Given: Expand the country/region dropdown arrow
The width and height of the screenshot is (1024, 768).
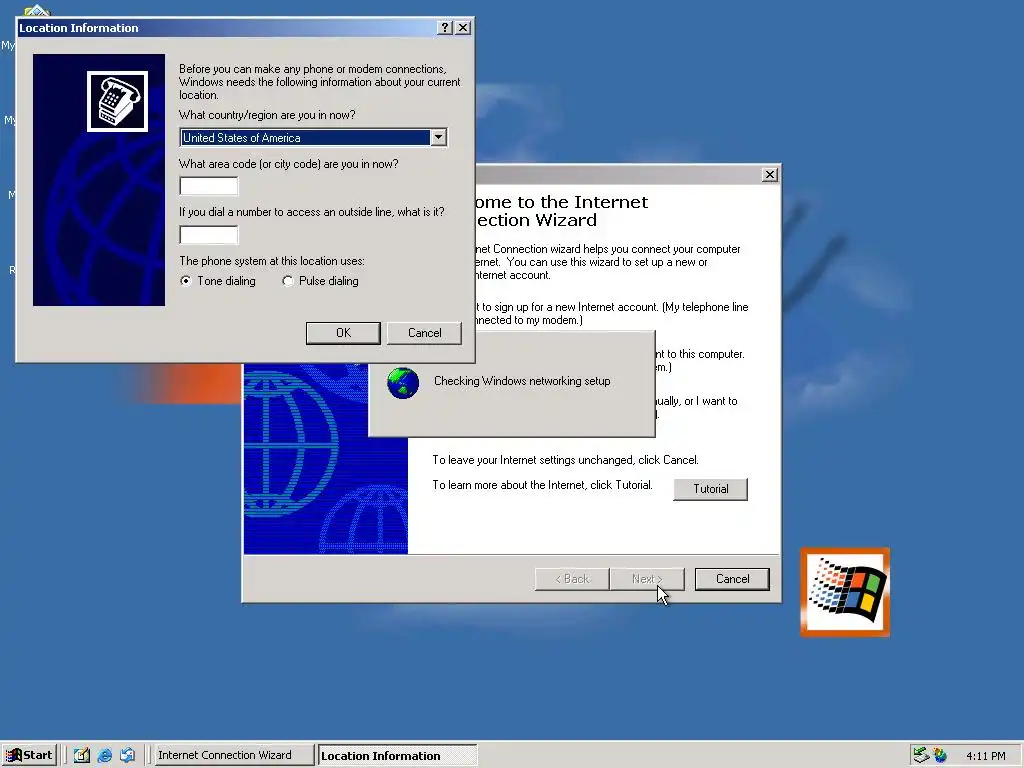Looking at the screenshot, I should (x=438, y=137).
